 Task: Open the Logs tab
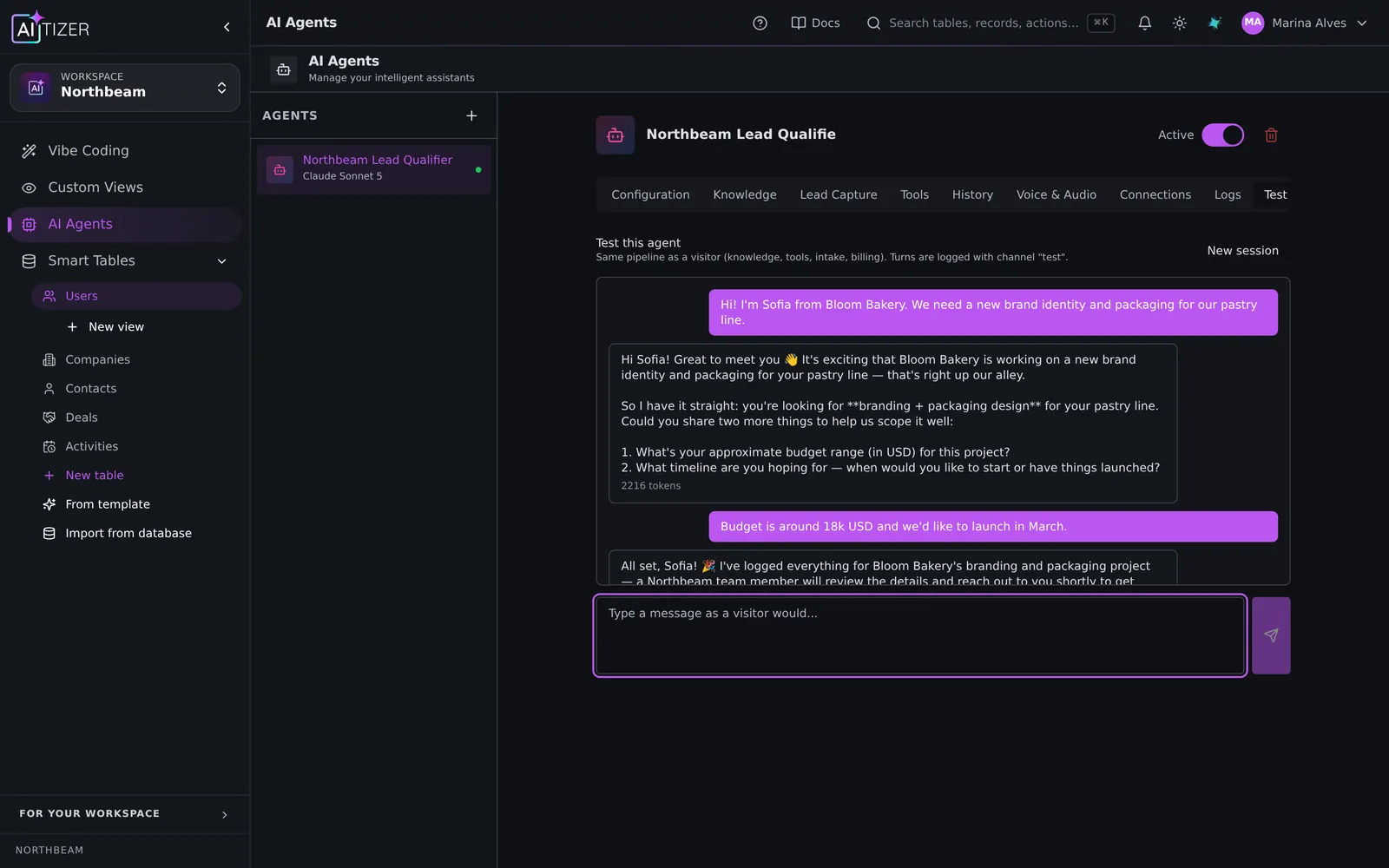pos(1228,195)
